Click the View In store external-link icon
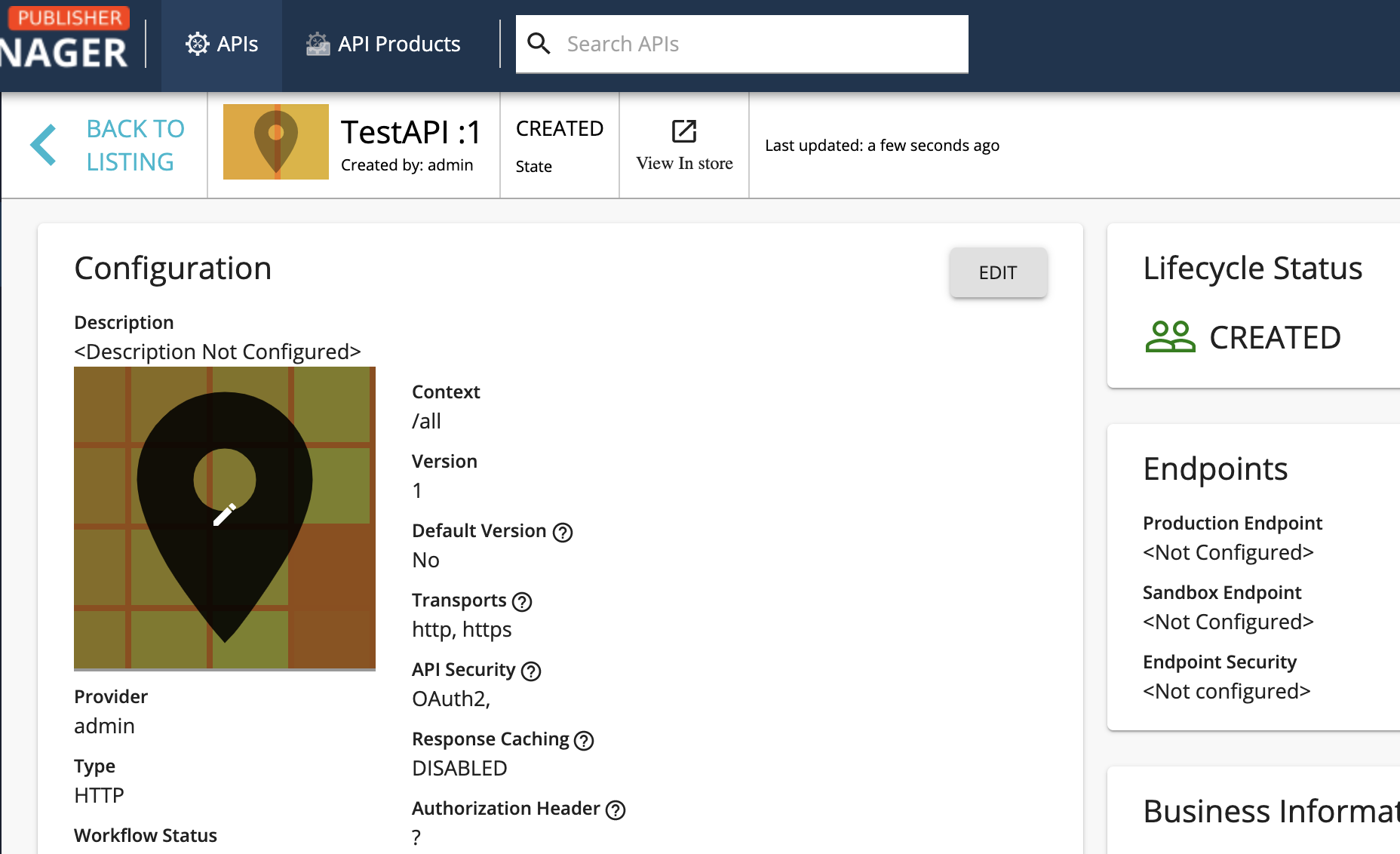 pos(684,131)
